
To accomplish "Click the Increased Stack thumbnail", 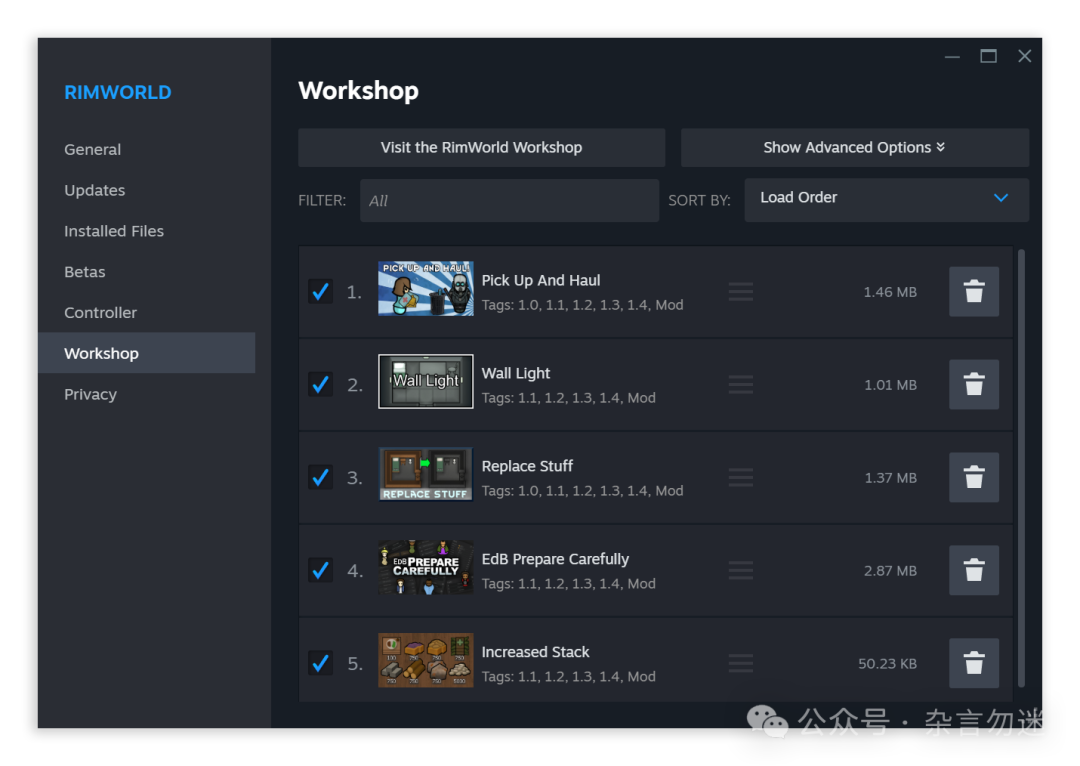I will click(x=426, y=661).
